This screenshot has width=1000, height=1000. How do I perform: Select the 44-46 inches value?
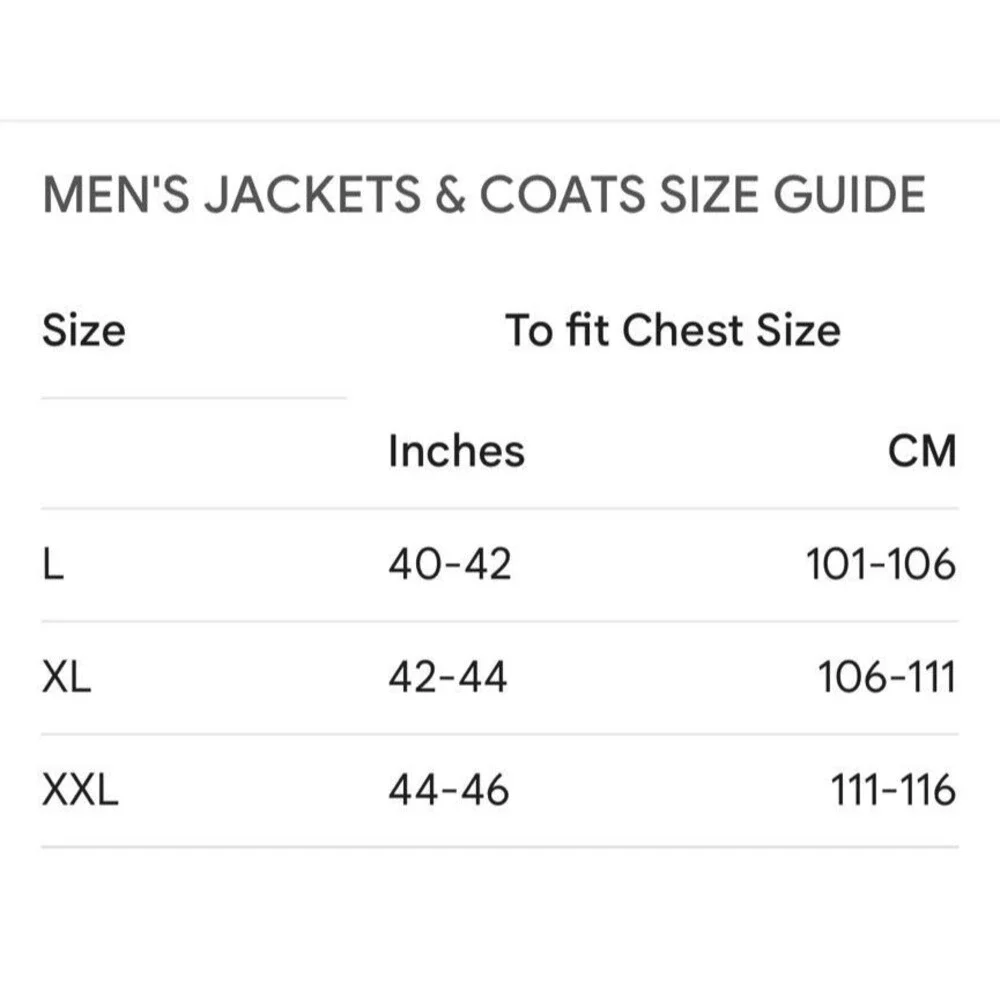pos(449,790)
